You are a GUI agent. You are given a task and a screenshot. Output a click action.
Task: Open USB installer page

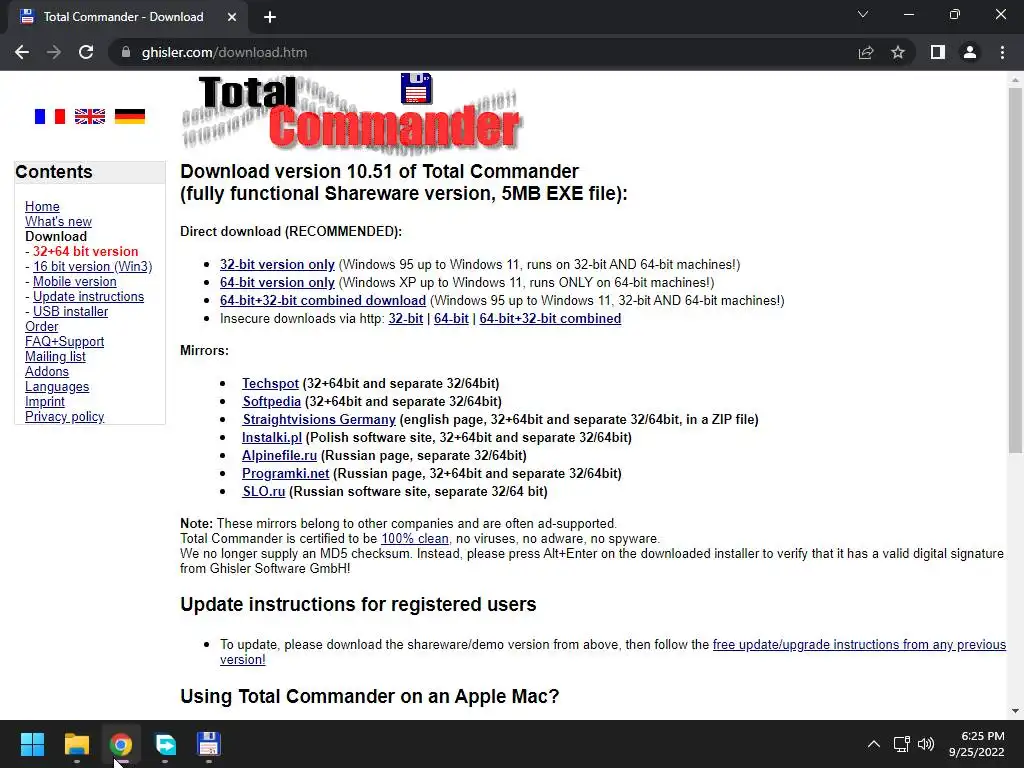tap(71, 312)
